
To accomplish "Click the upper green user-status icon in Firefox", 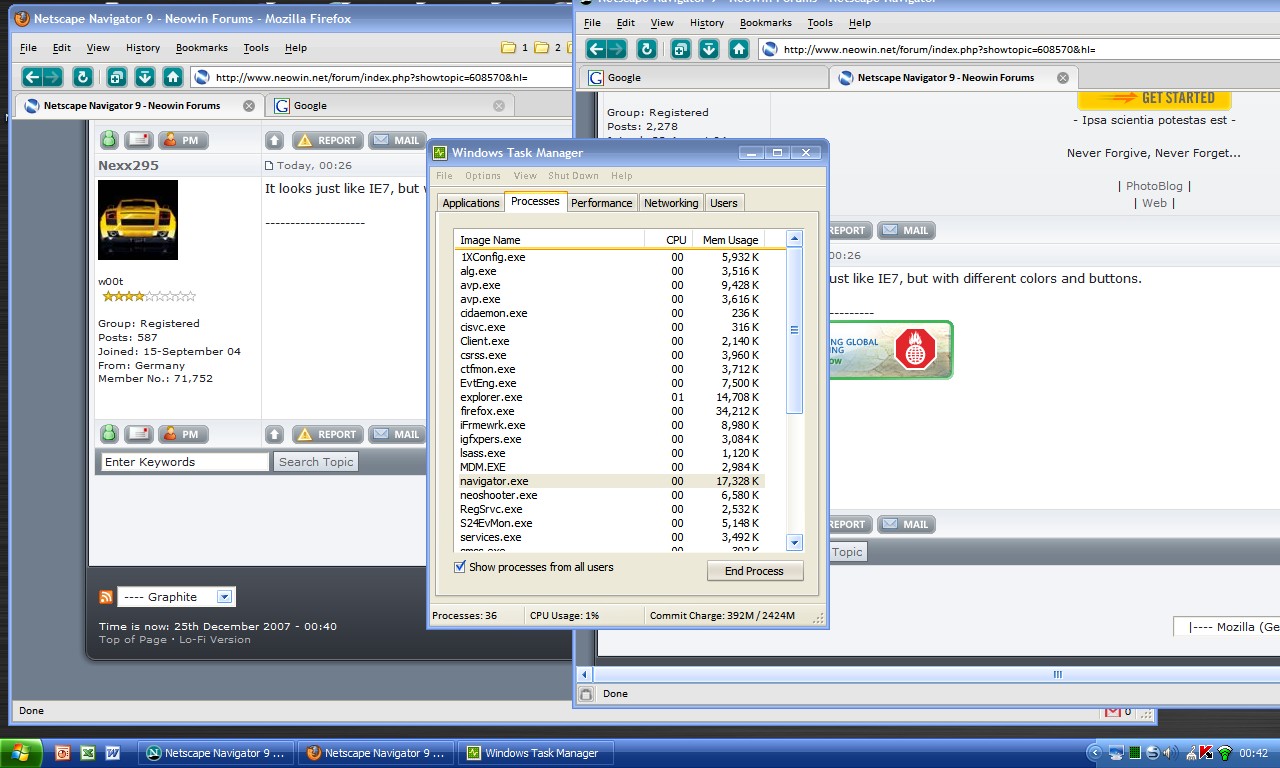I will pyautogui.click(x=109, y=140).
